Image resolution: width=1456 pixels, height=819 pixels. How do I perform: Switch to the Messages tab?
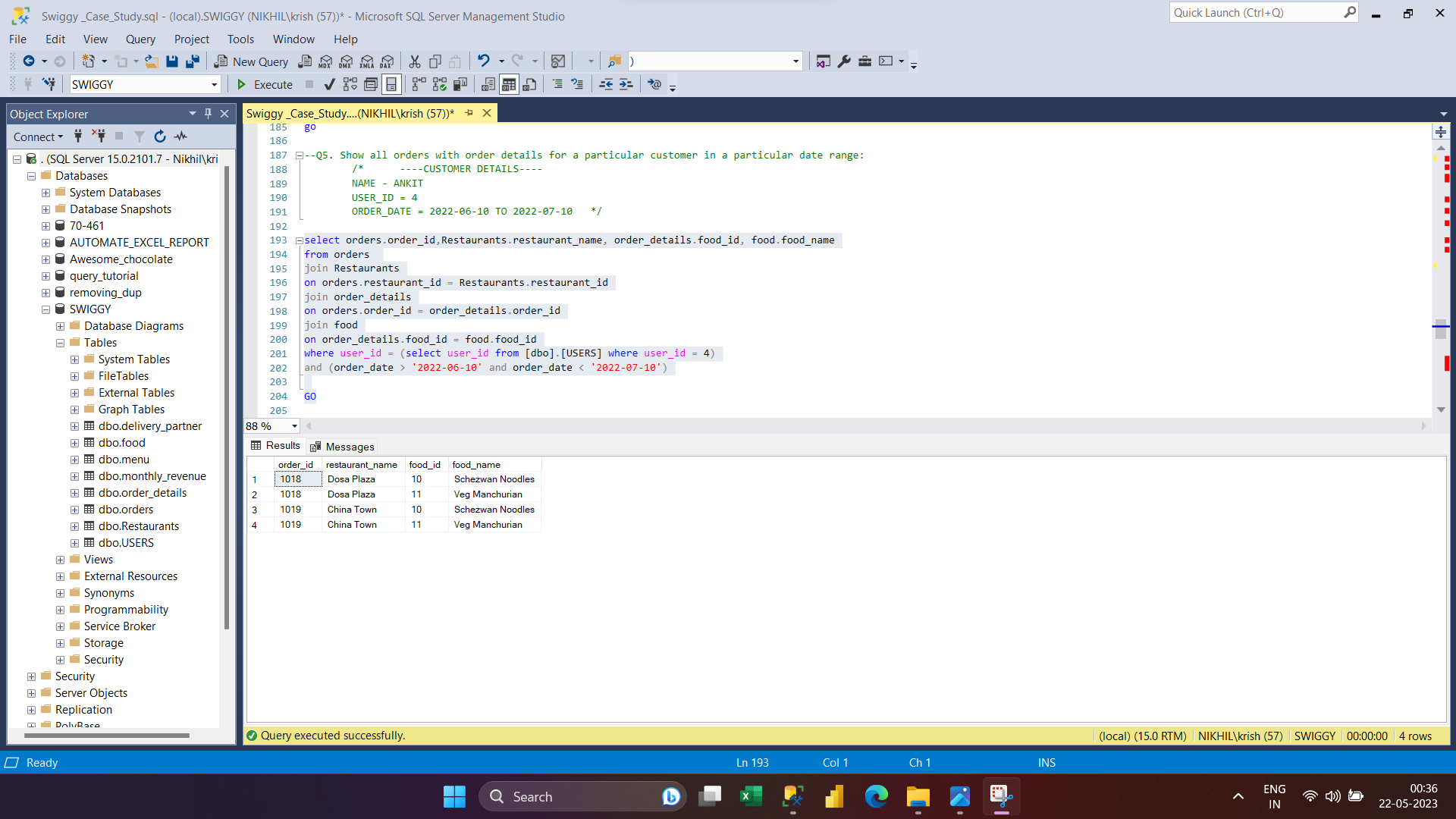[343, 447]
